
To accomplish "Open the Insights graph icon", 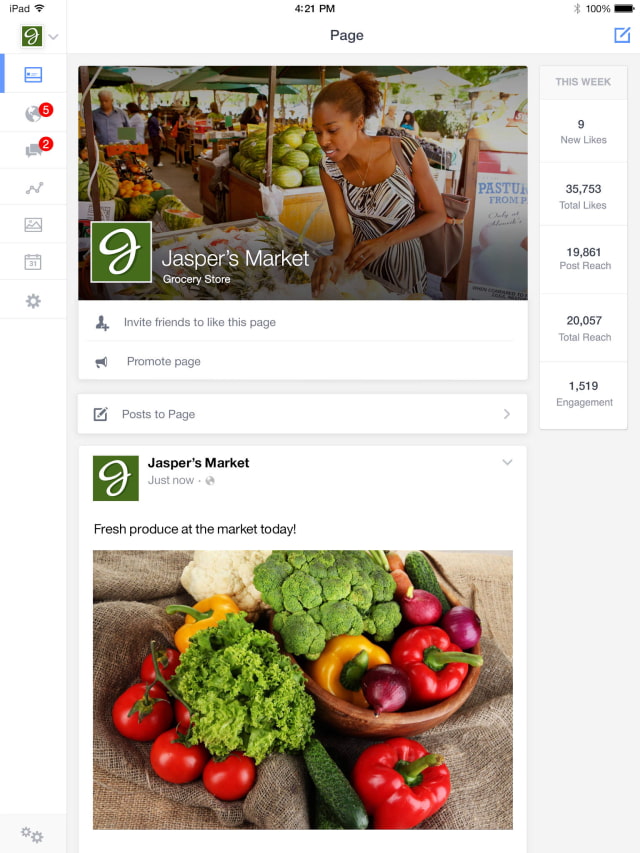I will click(34, 188).
